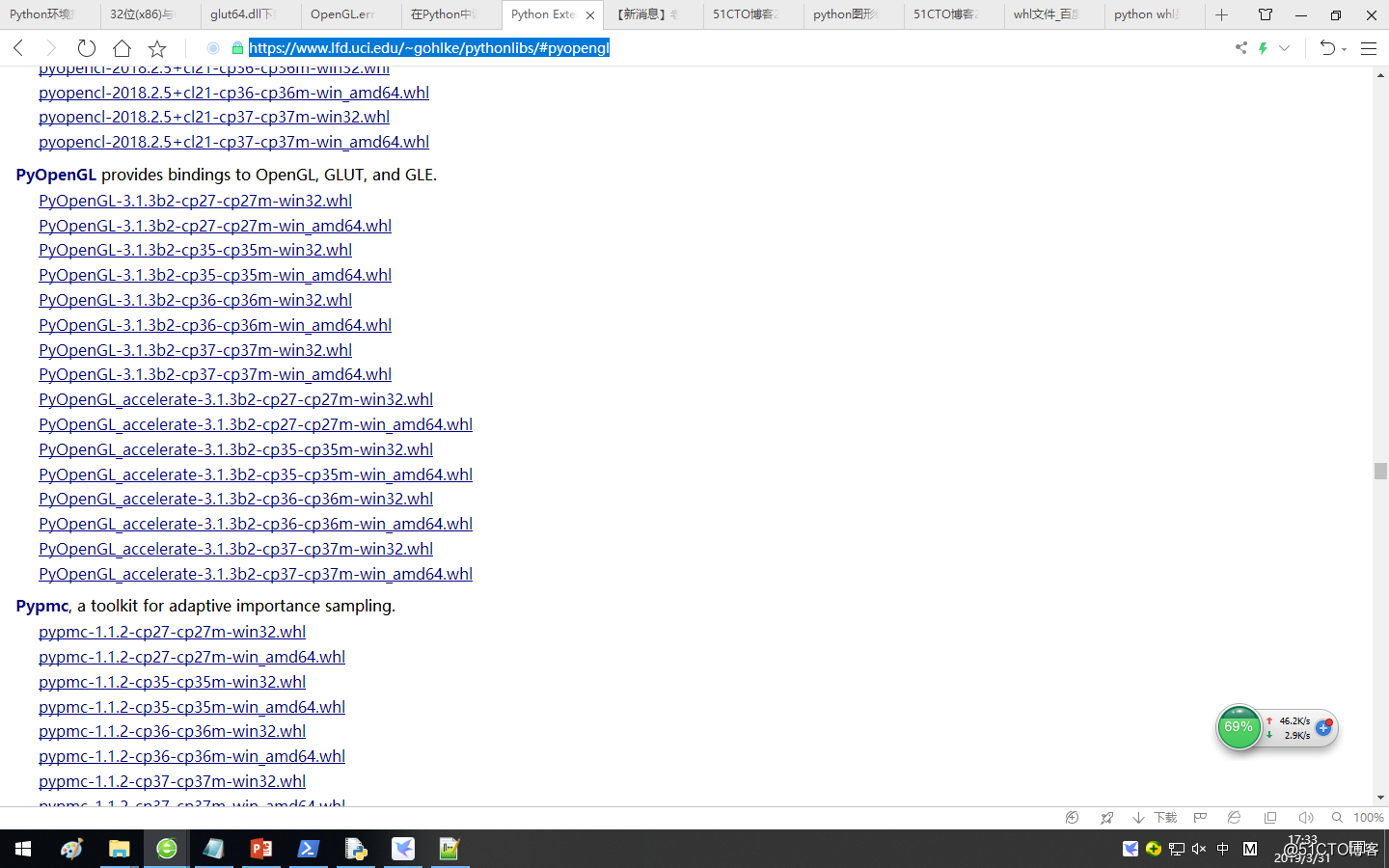Switch to the python图形 tab
This screenshot has height=868, width=1389.
853,14
